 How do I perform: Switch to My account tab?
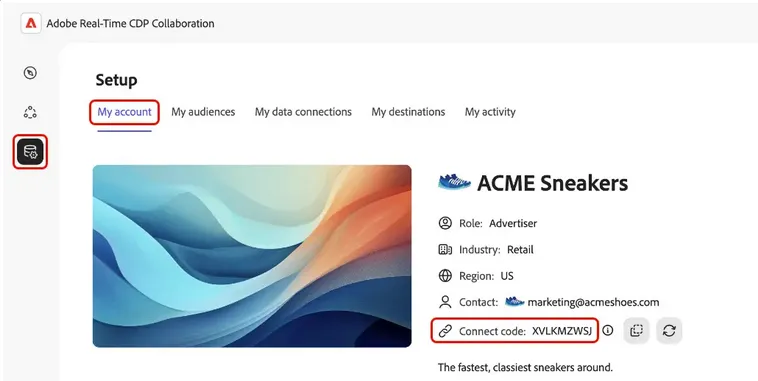(x=124, y=112)
